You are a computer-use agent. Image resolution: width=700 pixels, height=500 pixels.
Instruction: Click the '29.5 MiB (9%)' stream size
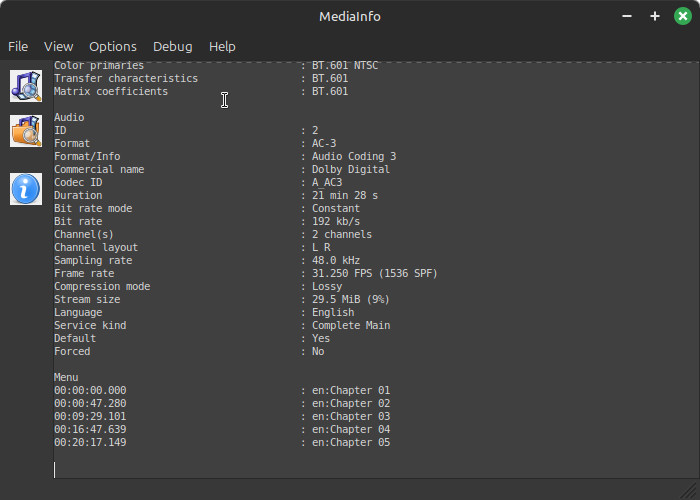pyautogui.click(x=351, y=299)
